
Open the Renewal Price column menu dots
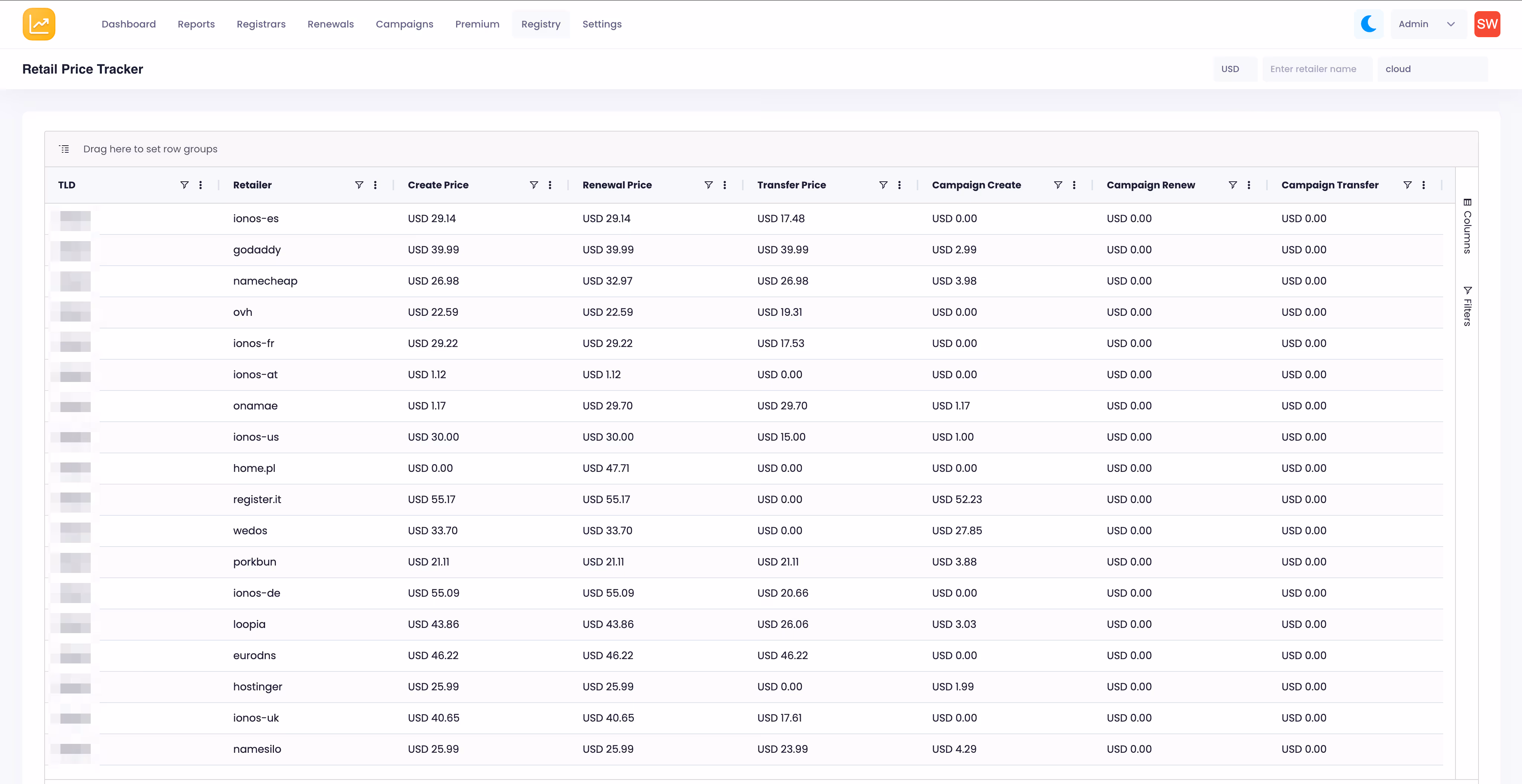tap(724, 185)
